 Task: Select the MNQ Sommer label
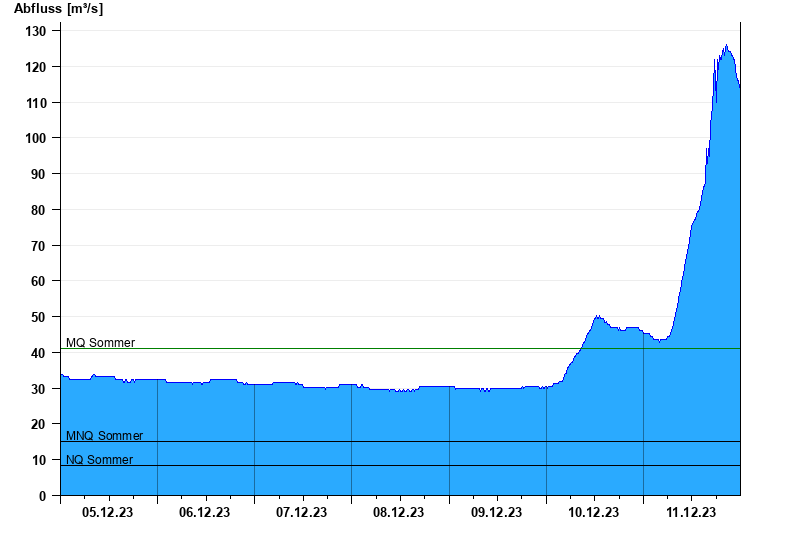click(x=104, y=436)
